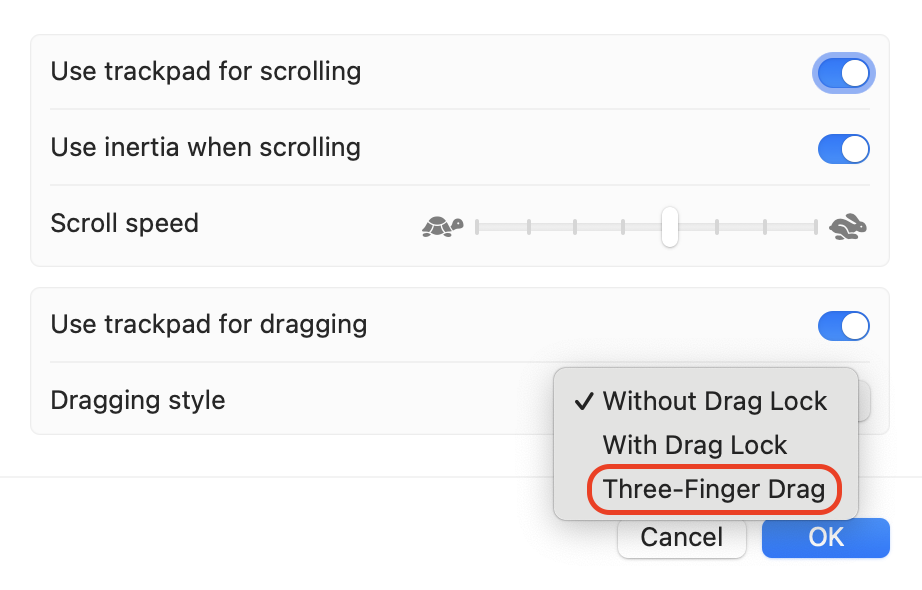The image size is (922, 590).
Task: Click the Scroll speed label text
Action: [125, 223]
